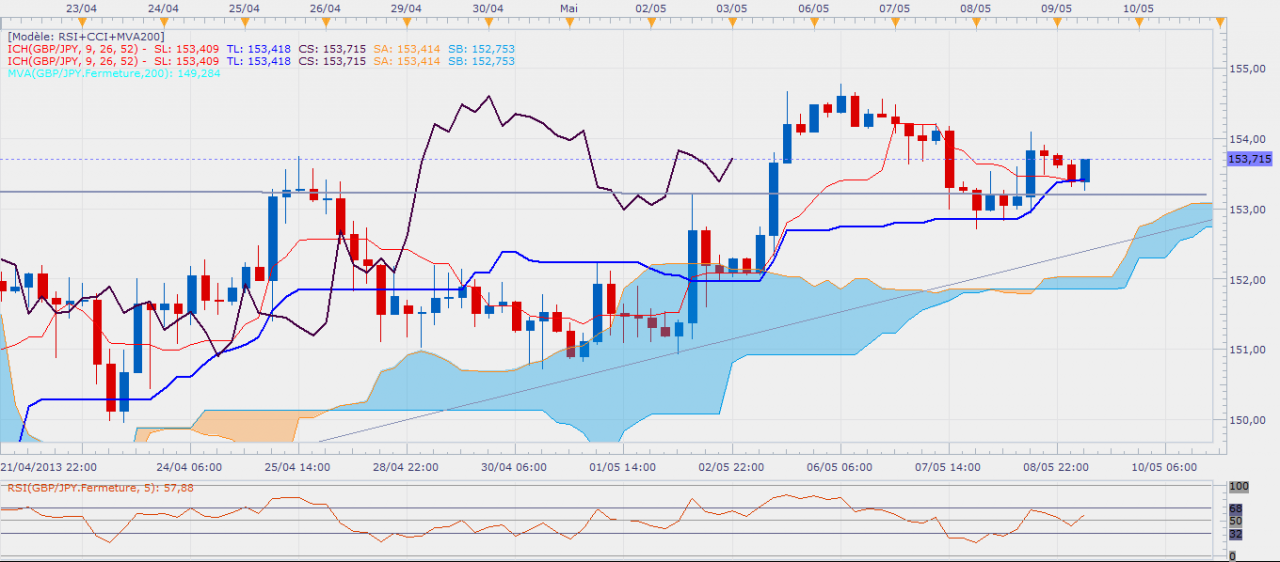Click the '25/04 14:00' time axis label
Screen dimensions: 1280x562
[297, 466]
